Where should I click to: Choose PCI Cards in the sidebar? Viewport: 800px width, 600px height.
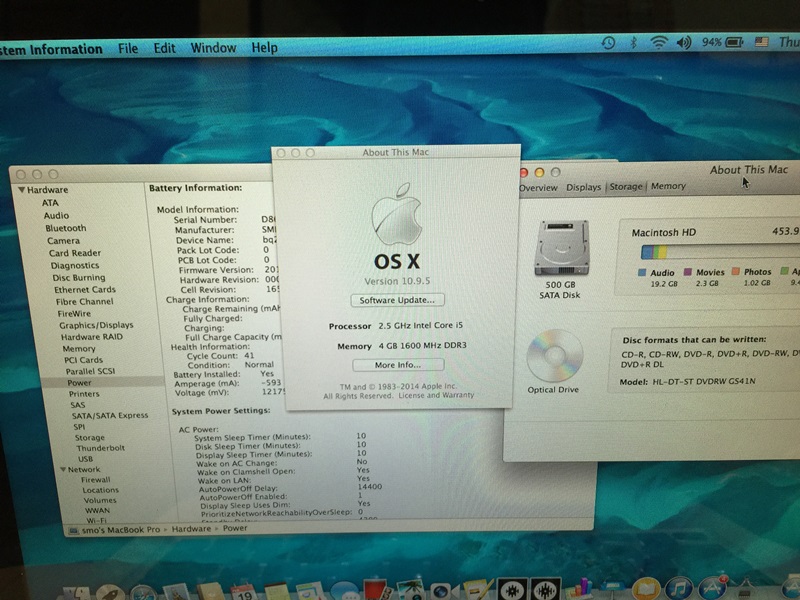click(84, 360)
